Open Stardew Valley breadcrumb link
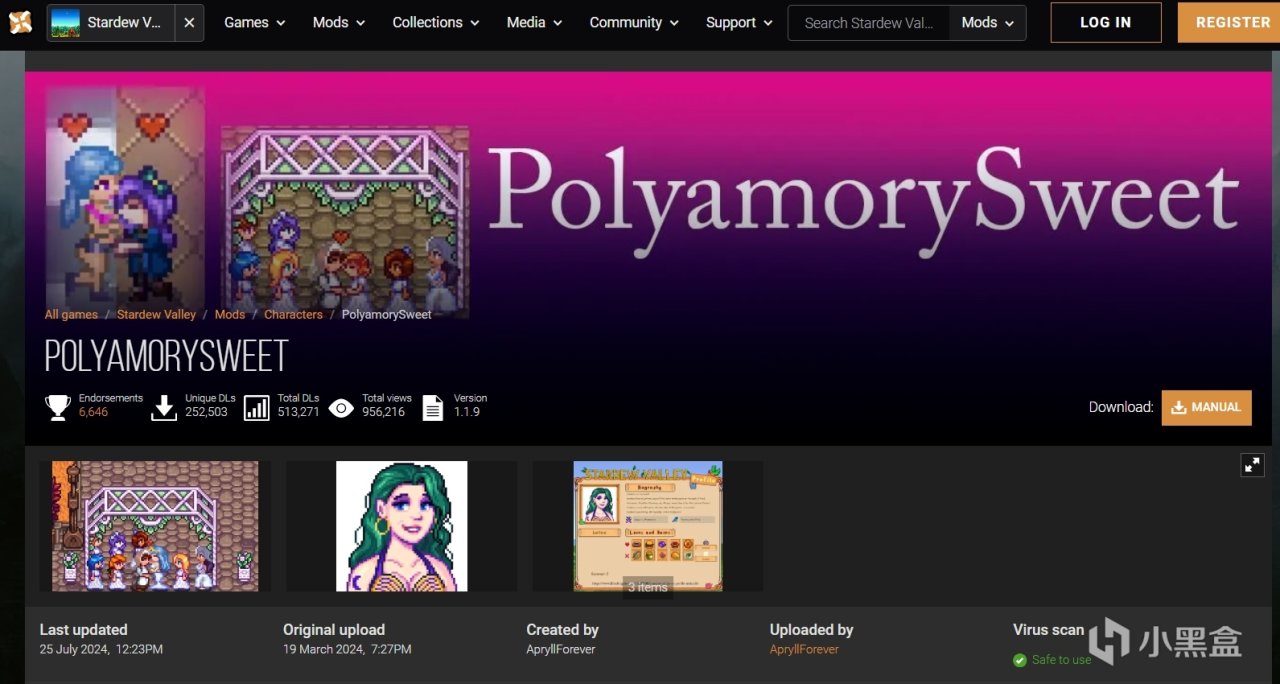This screenshot has height=684, width=1280. tap(156, 314)
